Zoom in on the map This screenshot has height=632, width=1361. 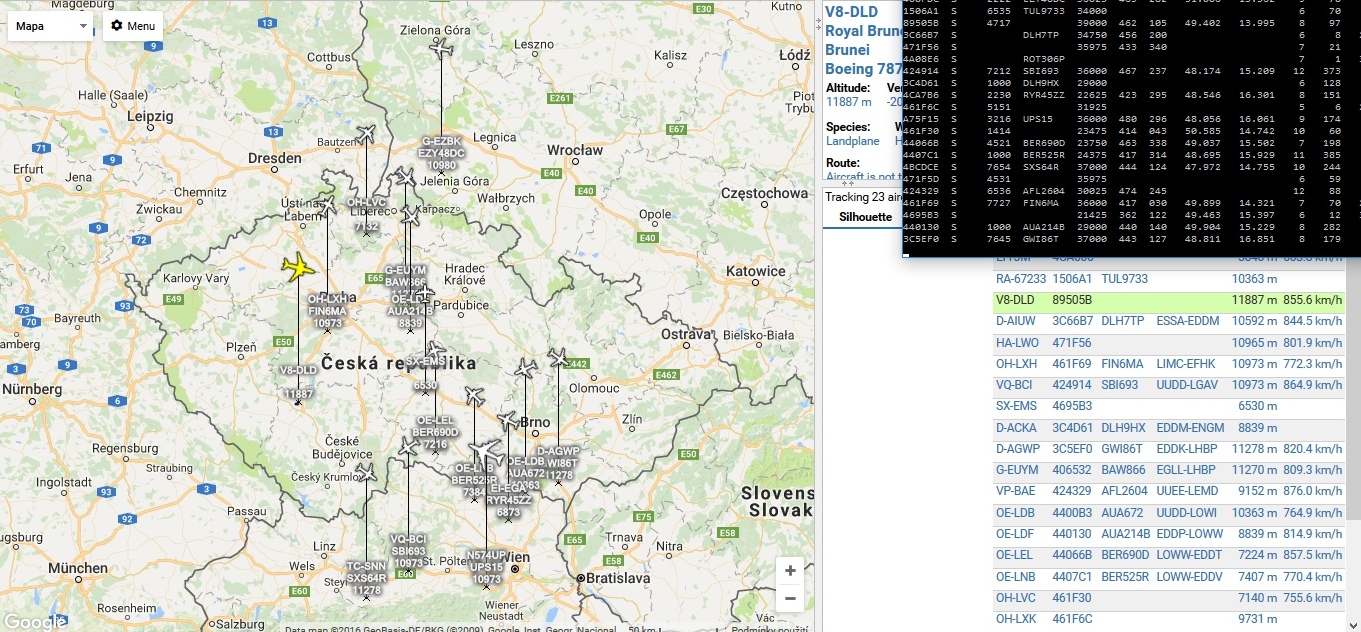(x=790, y=571)
